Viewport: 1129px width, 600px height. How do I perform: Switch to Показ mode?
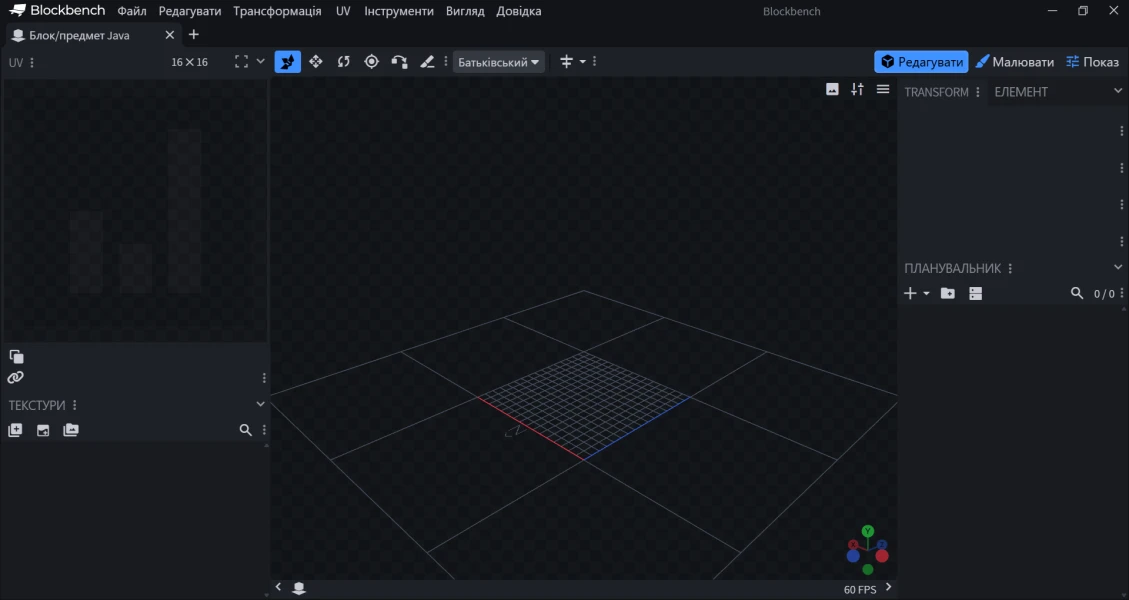1092,62
